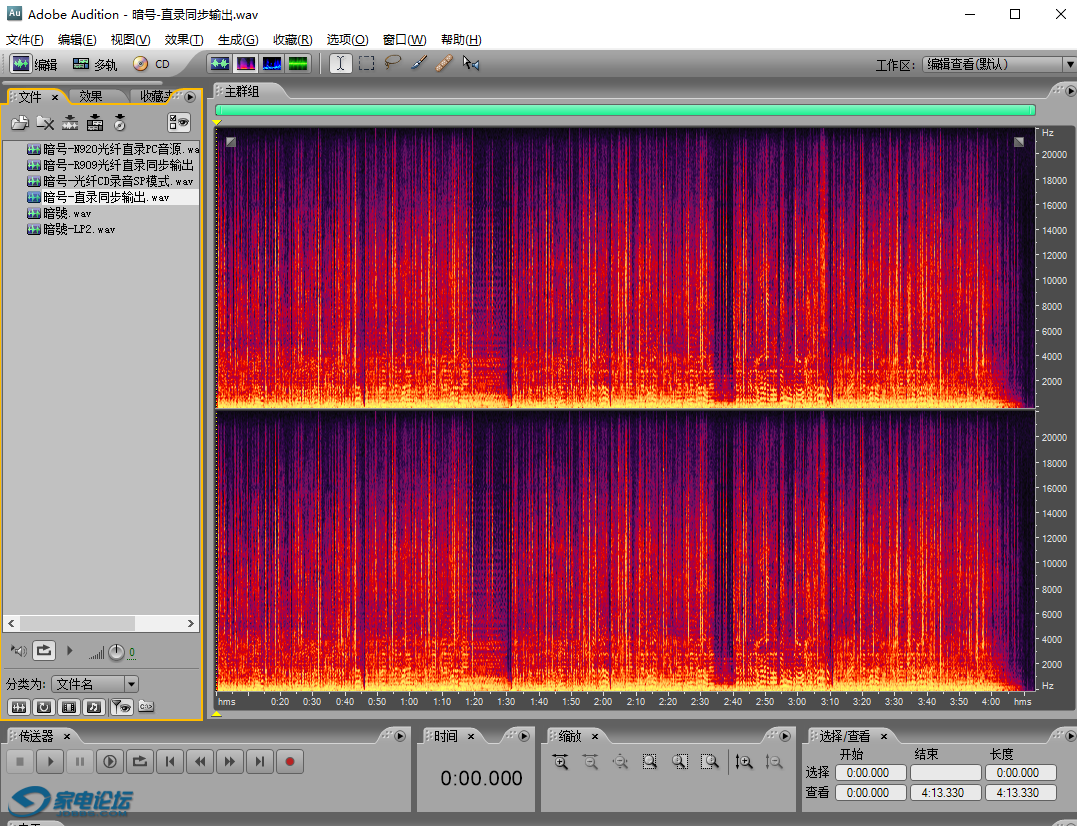
Task: Click Import File folder icon in Files panel
Action: coord(20,123)
